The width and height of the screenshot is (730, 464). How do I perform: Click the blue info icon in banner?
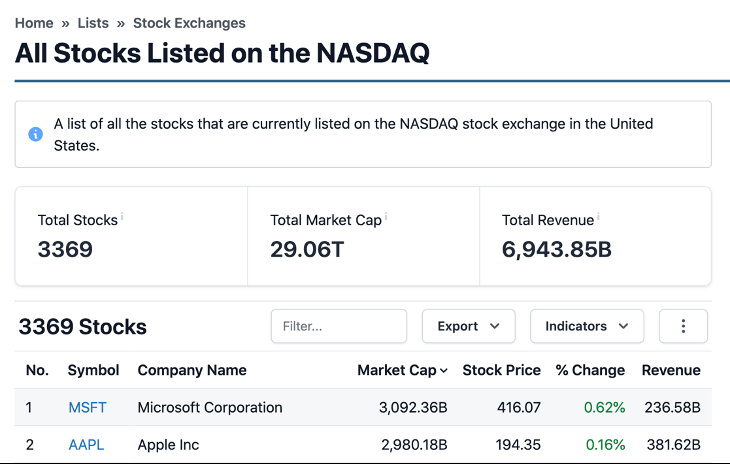click(x=35, y=134)
